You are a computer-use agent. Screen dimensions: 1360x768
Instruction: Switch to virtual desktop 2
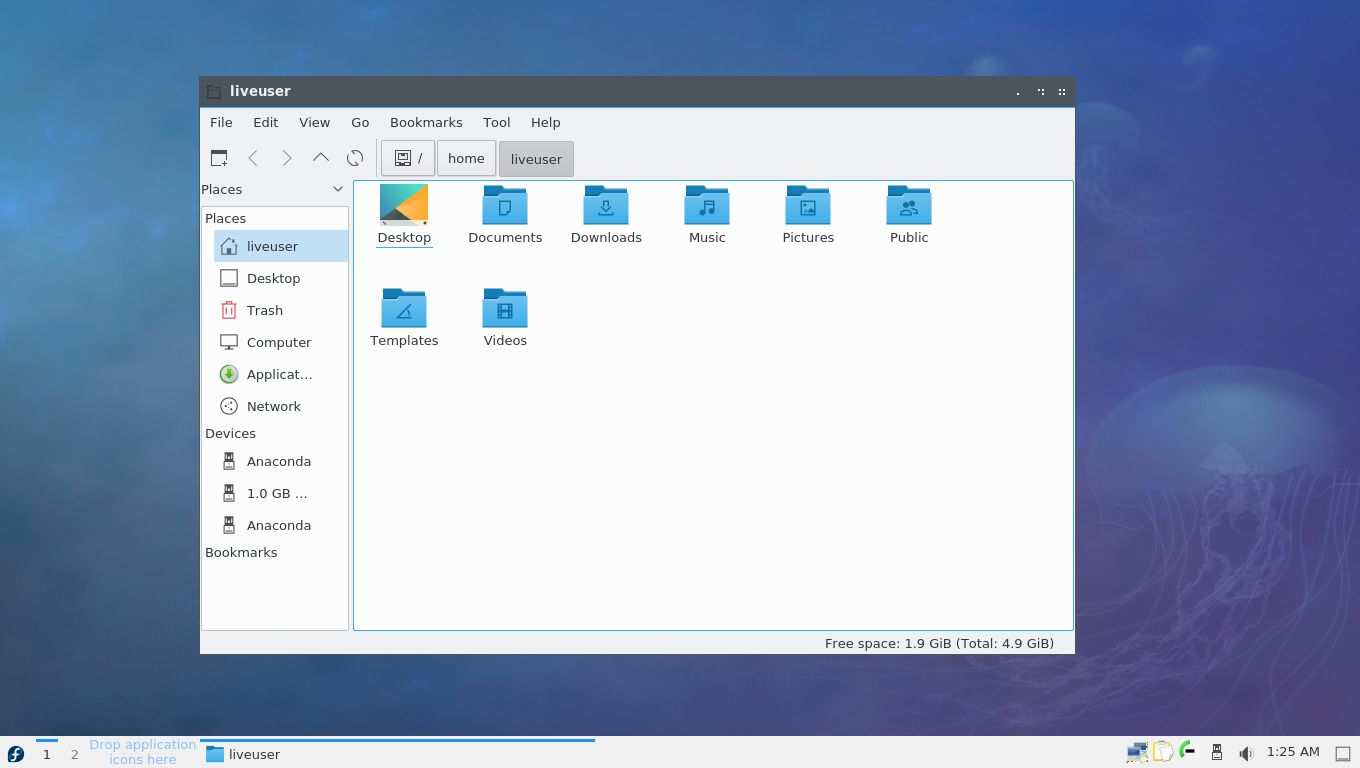[74, 754]
